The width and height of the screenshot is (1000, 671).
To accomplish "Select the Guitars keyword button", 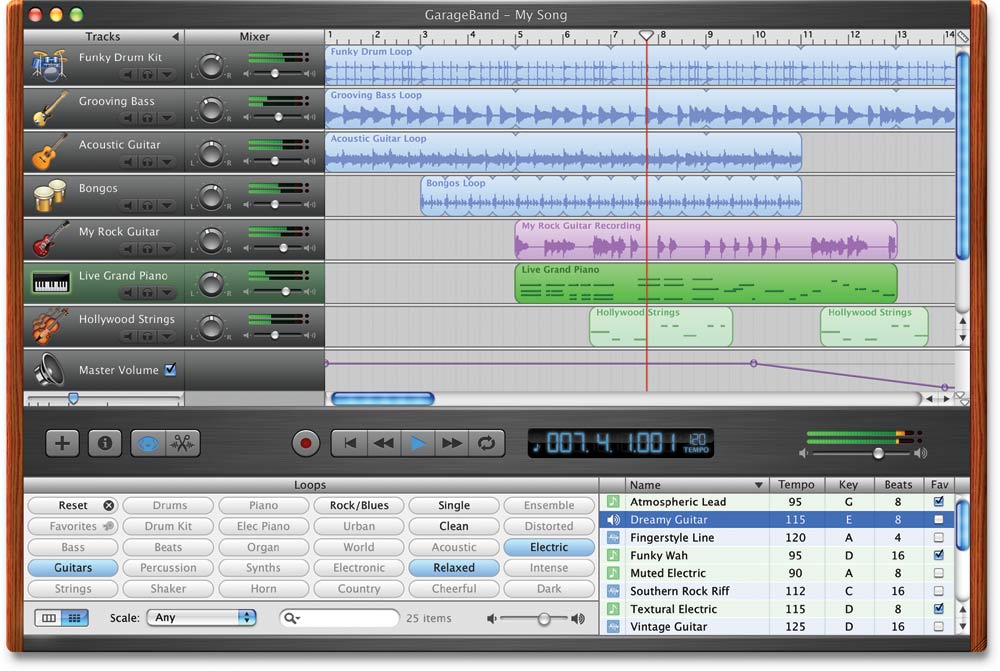I will [x=73, y=568].
